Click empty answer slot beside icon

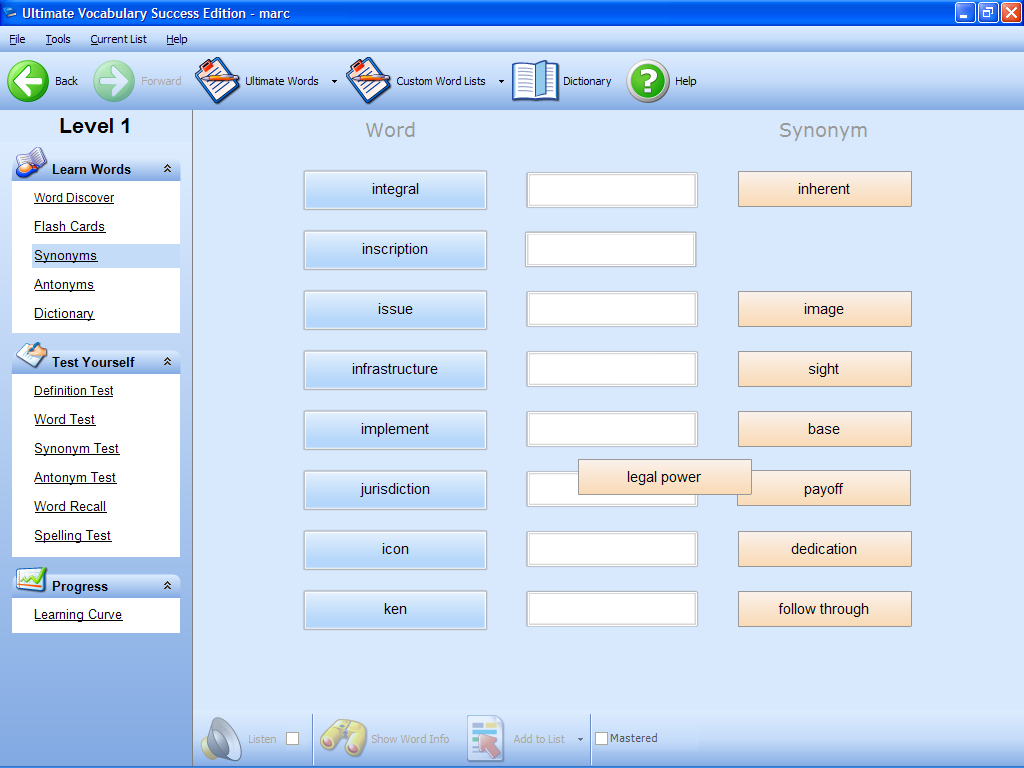612,549
